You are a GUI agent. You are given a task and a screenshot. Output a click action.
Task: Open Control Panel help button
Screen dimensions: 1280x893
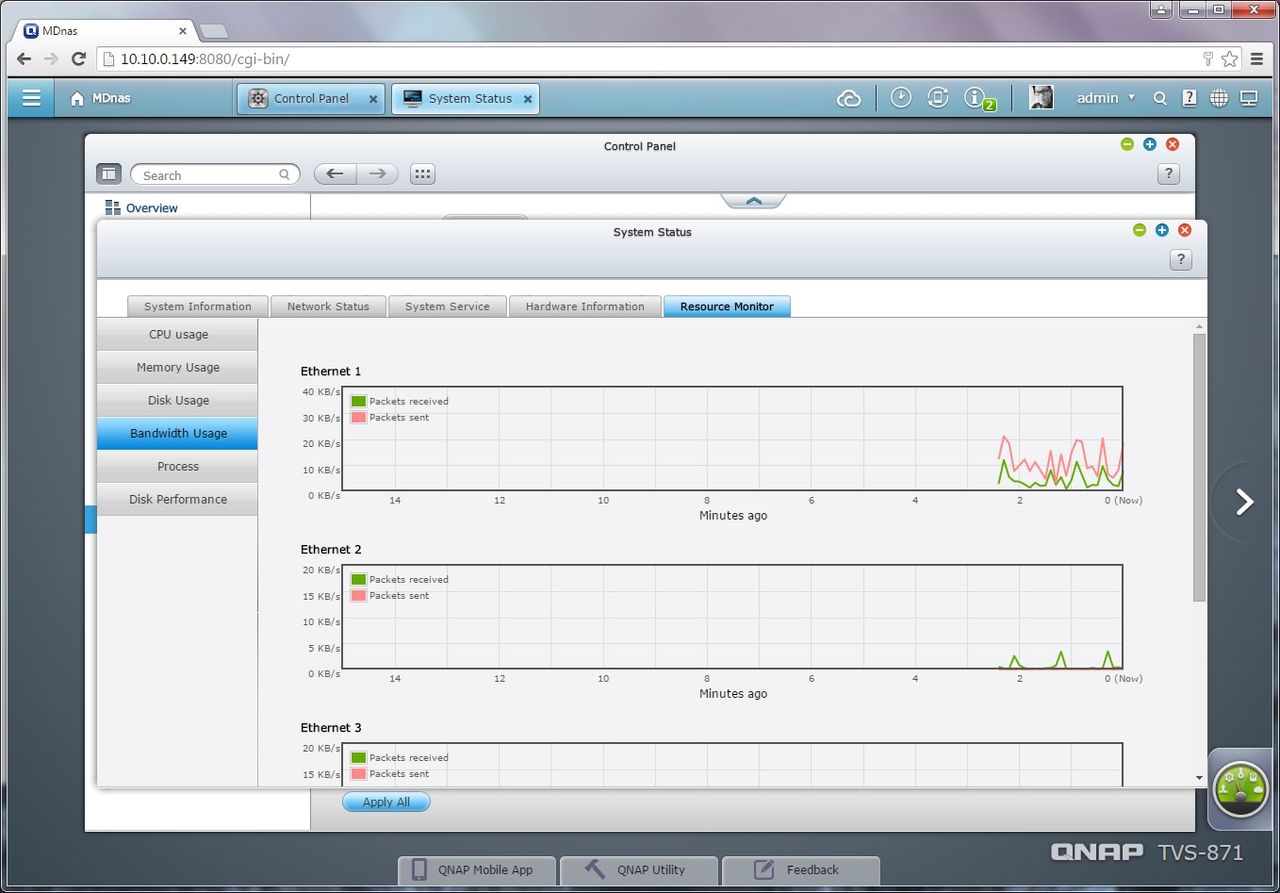[x=1168, y=174]
